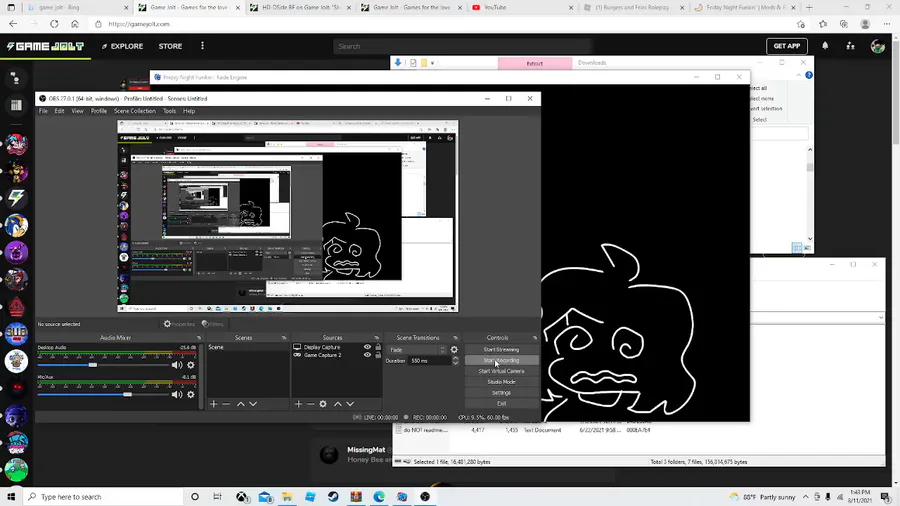The image size is (900, 506).
Task: Move scene down in Scenes panel
Action: tap(253, 404)
